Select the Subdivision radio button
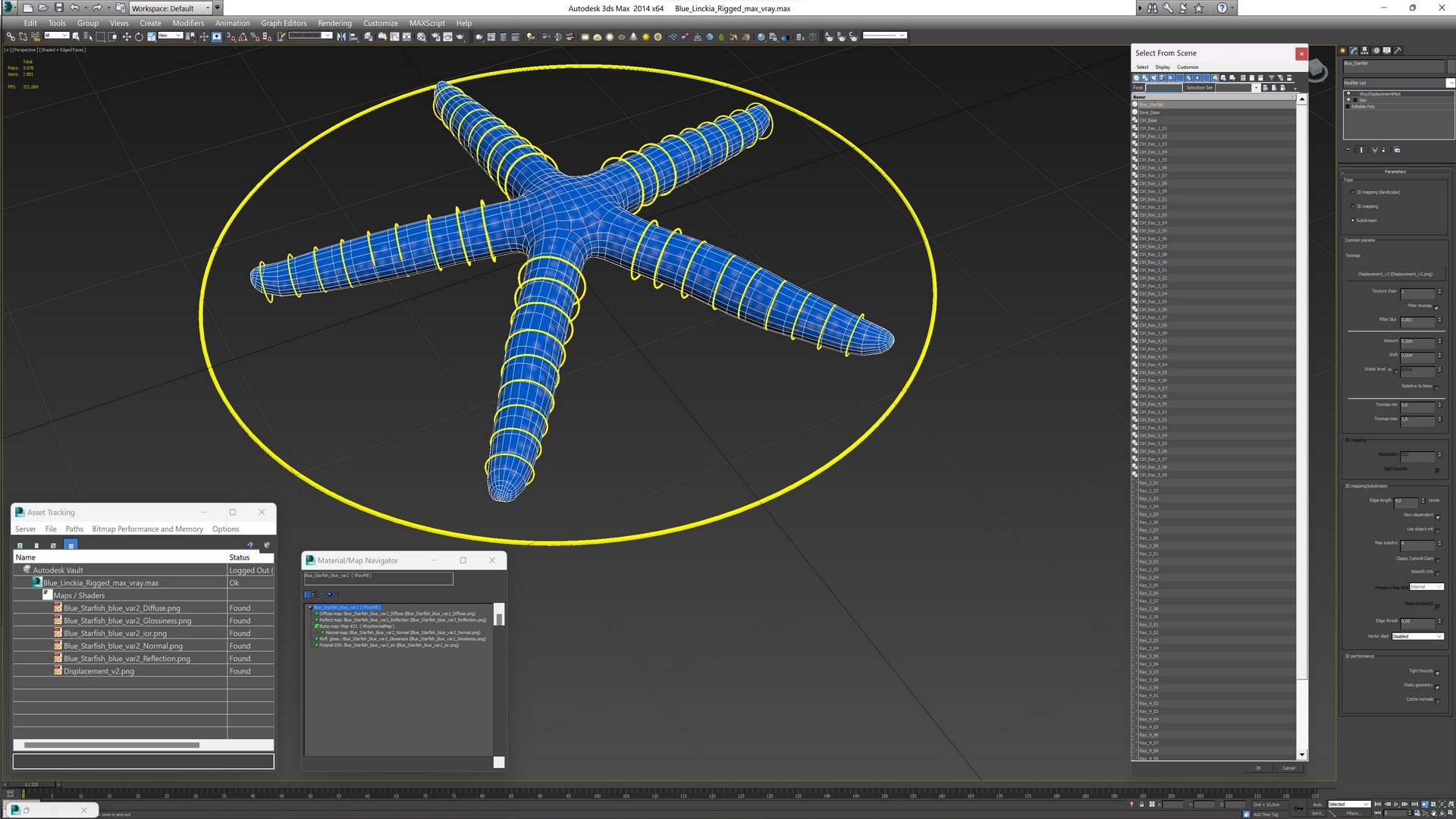 [x=1352, y=221]
